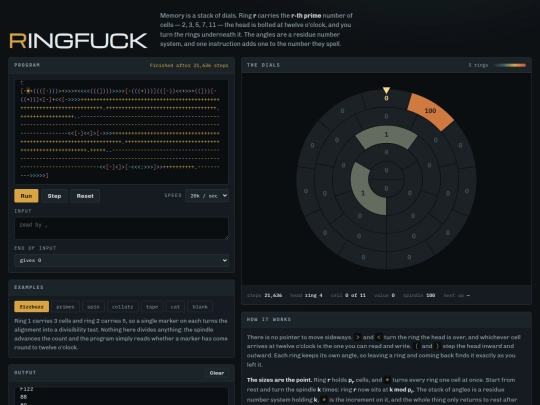Click 'The sizes are the point.' bold text
The width and height of the screenshot is (540, 405).
[279, 380]
